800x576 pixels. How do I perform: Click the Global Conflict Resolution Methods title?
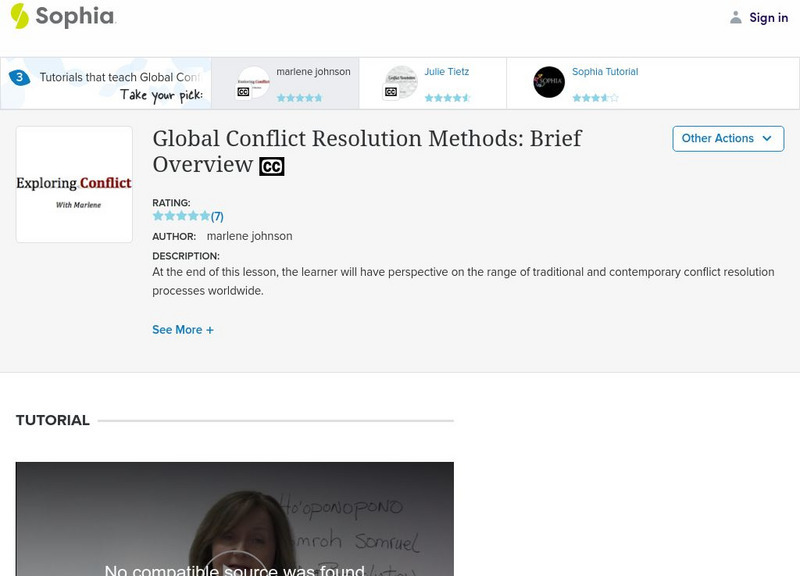coord(367,152)
